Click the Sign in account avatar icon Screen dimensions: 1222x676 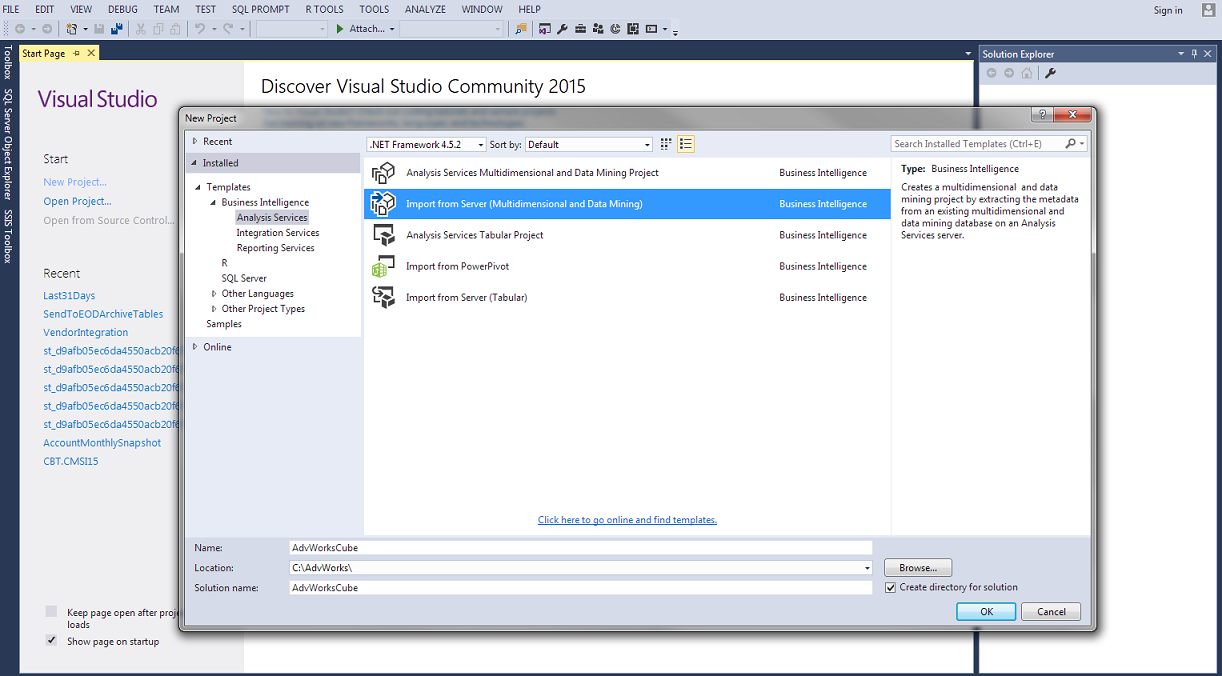pyautogui.click(x=1207, y=10)
